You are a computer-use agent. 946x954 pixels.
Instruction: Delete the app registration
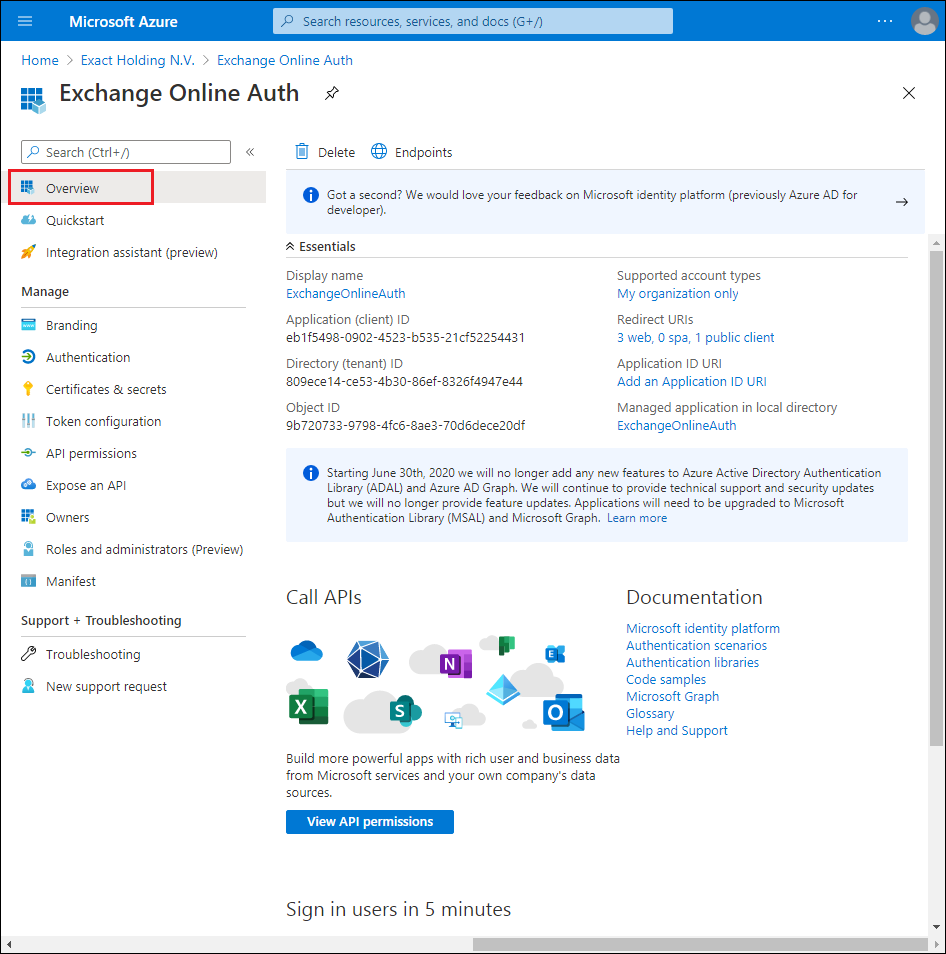click(x=325, y=152)
